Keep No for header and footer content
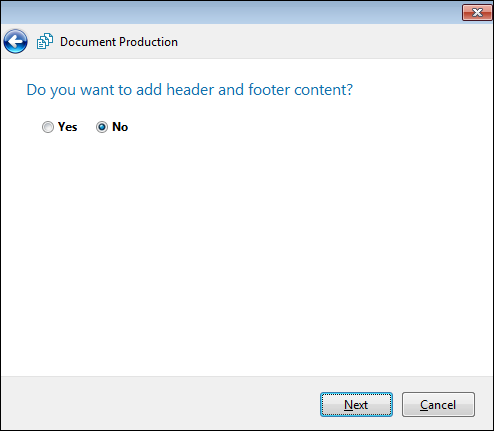Image resolution: width=494 pixels, height=431 pixels. pyautogui.click(x=102, y=127)
